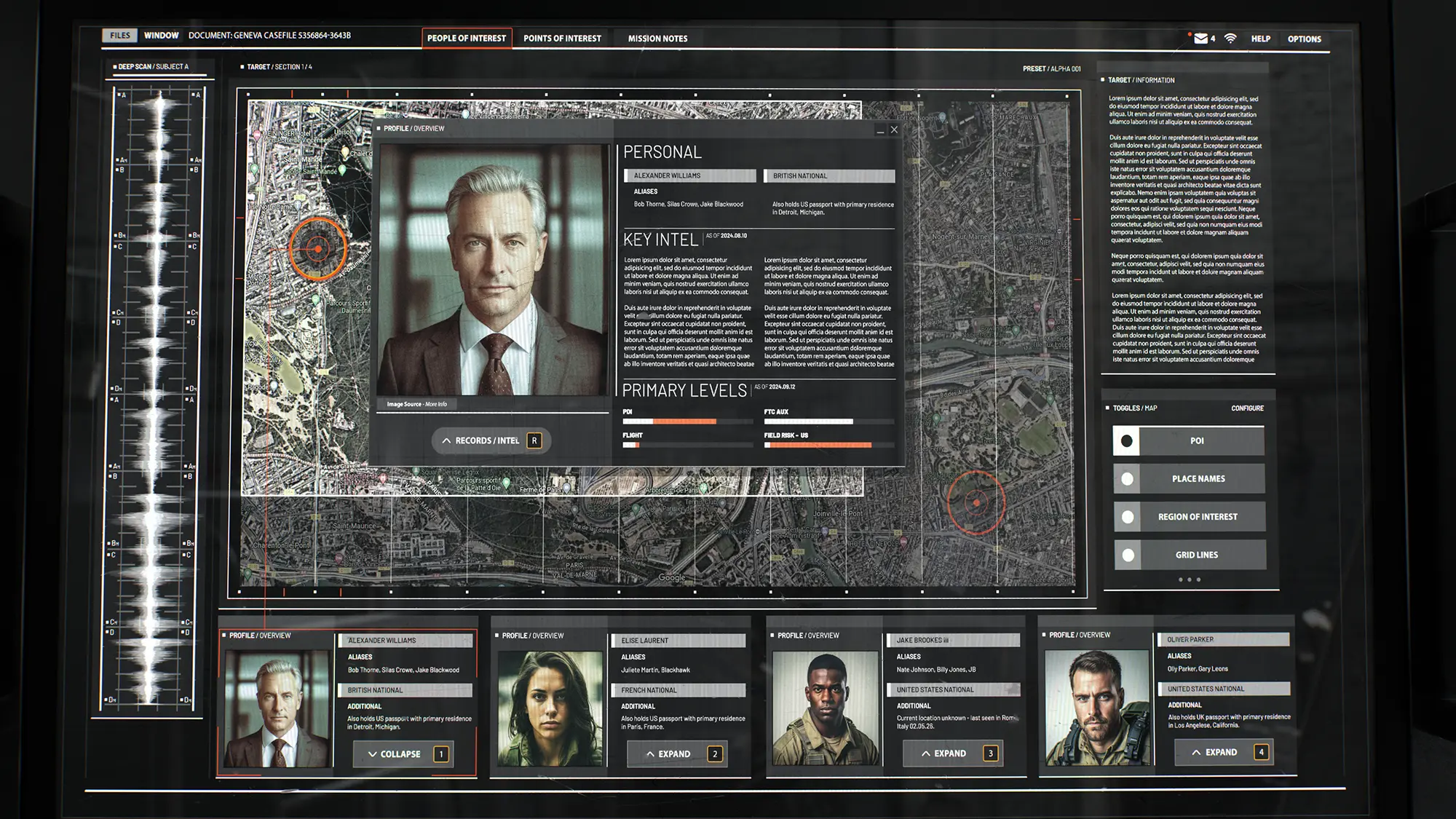Open the Files menu
The height and width of the screenshot is (819, 1456).
click(120, 35)
